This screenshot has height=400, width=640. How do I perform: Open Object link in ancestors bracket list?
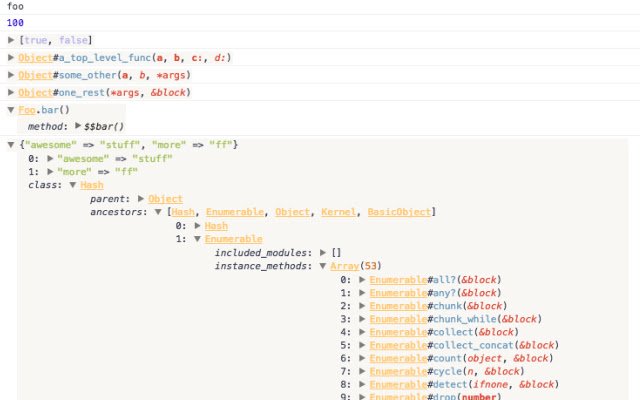[x=292, y=212]
